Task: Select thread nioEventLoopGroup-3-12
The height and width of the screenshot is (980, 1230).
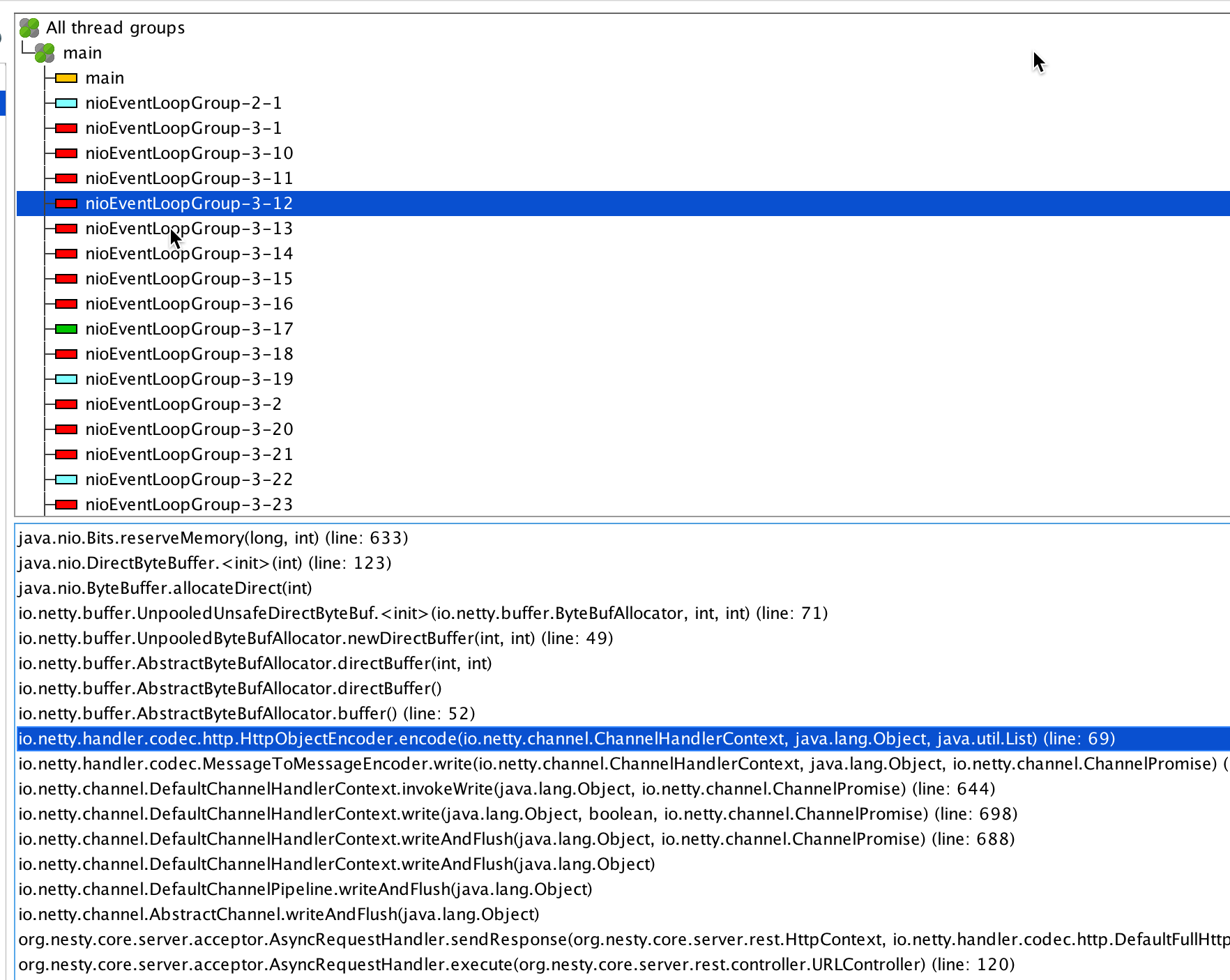Action: tap(189, 204)
